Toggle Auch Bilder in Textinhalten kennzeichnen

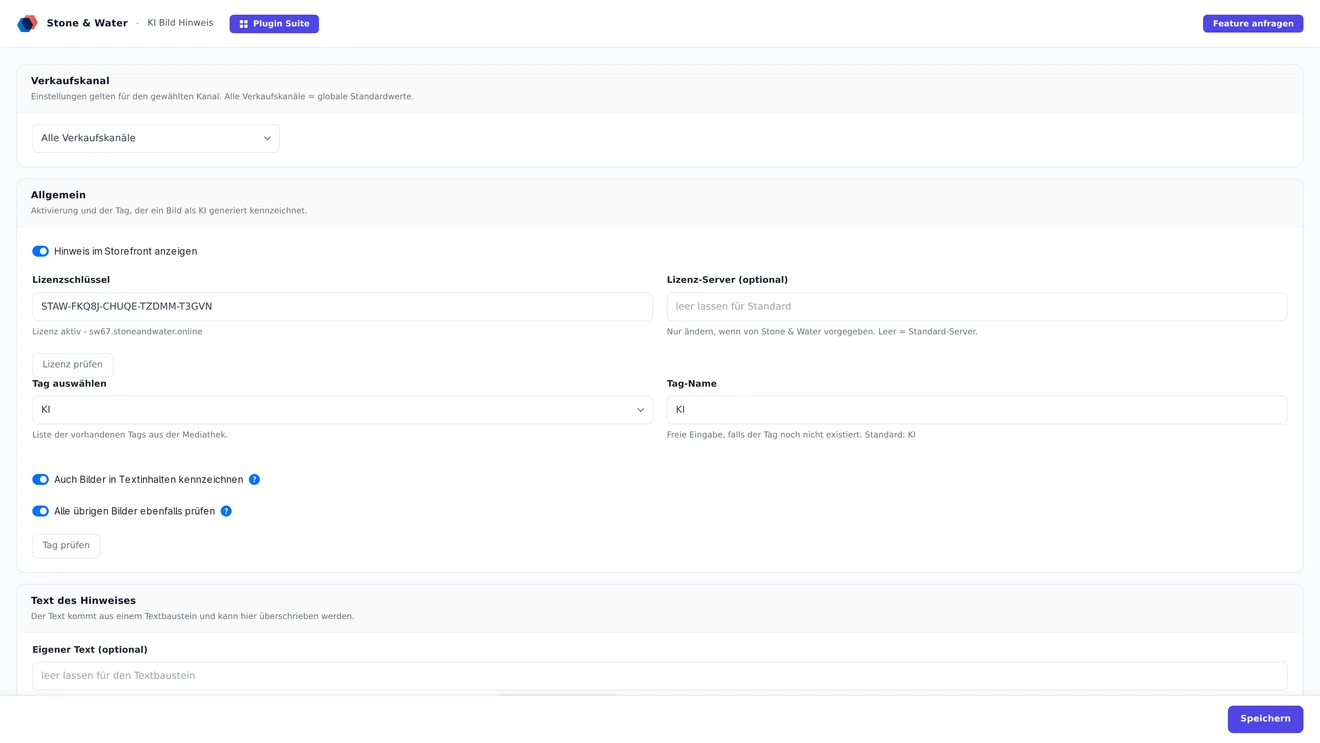[40, 480]
